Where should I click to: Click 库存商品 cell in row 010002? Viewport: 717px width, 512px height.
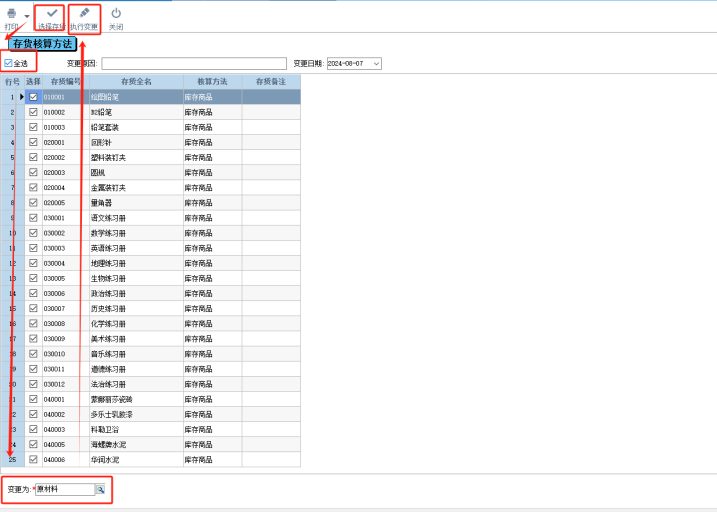pos(213,112)
